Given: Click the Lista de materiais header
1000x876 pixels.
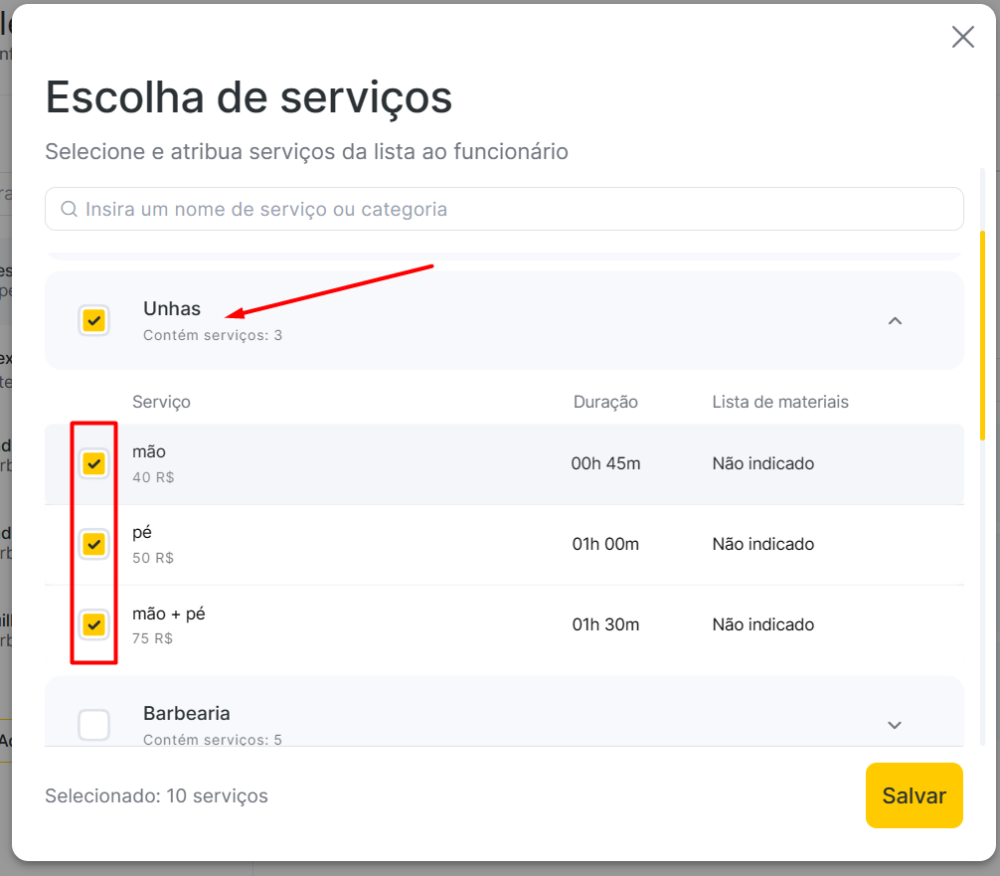Looking at the screenshot, I should click(x=780, y=402).
